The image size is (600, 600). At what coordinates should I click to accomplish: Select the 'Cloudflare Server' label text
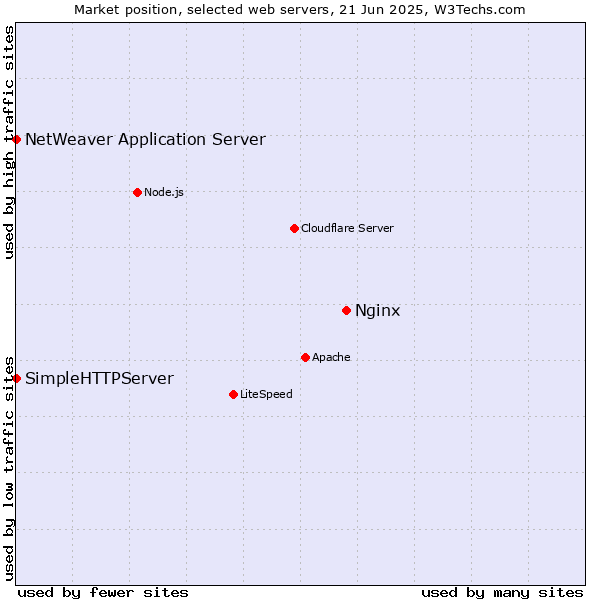(347, 228)
